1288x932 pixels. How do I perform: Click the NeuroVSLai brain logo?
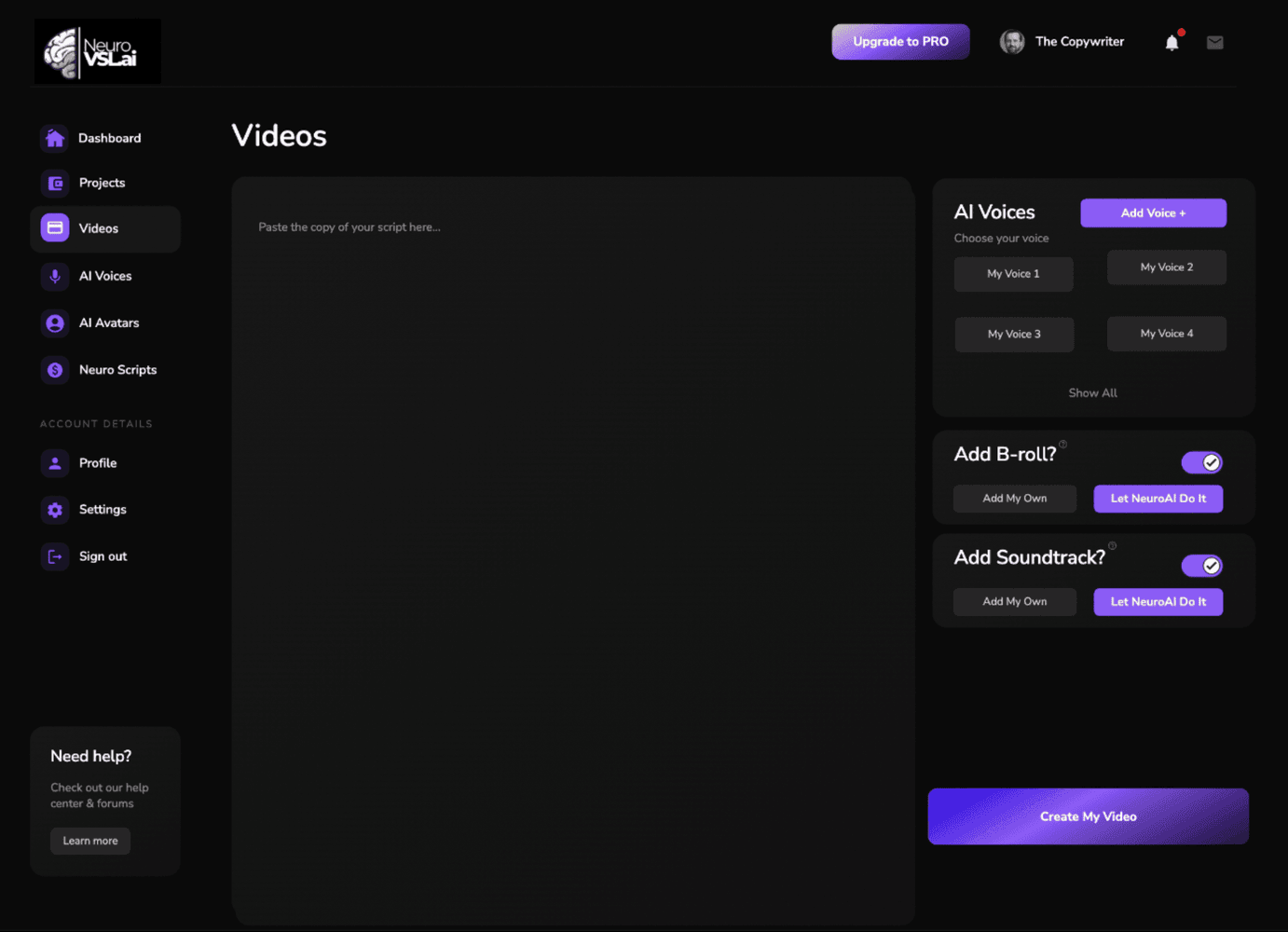click(x=97, y=52)
